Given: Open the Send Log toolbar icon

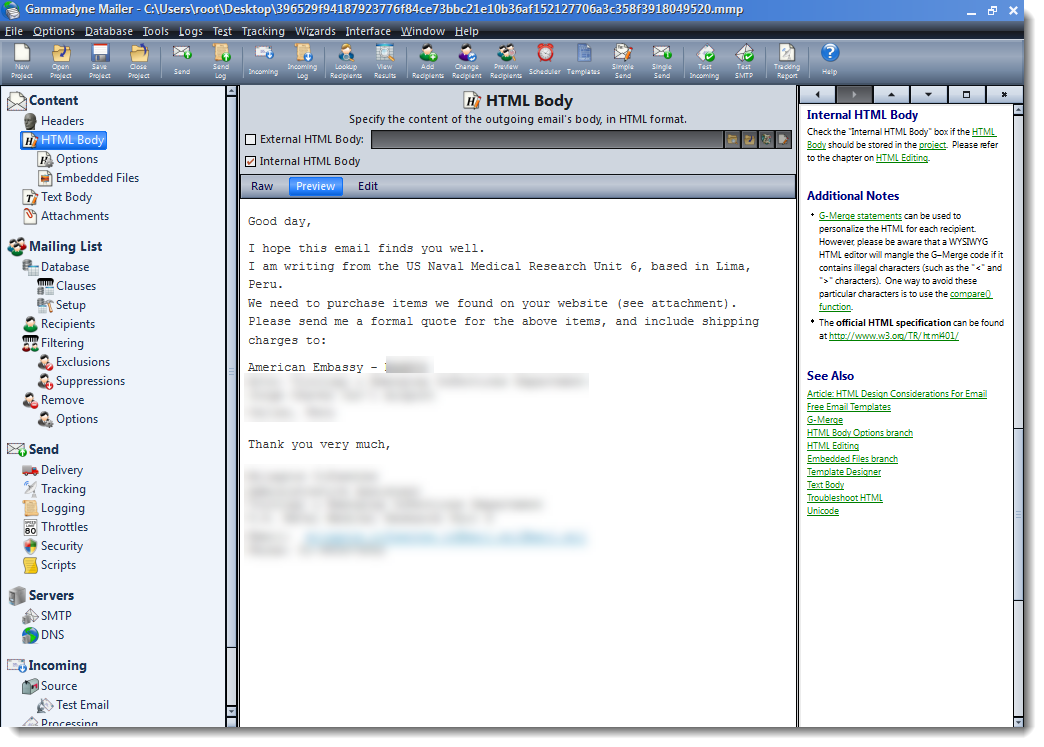Looking at the screenshot, I should (221, 61).
